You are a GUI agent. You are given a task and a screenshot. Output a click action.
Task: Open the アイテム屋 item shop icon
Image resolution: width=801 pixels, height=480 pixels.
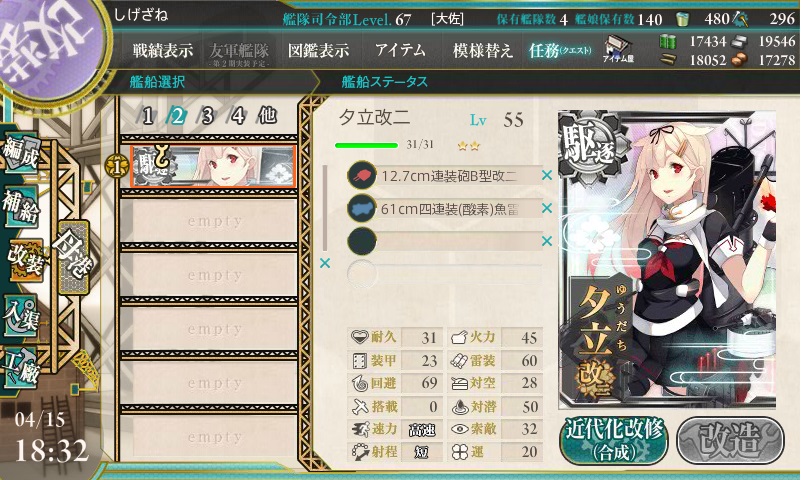pyautogui.click(x=618, y=49)
